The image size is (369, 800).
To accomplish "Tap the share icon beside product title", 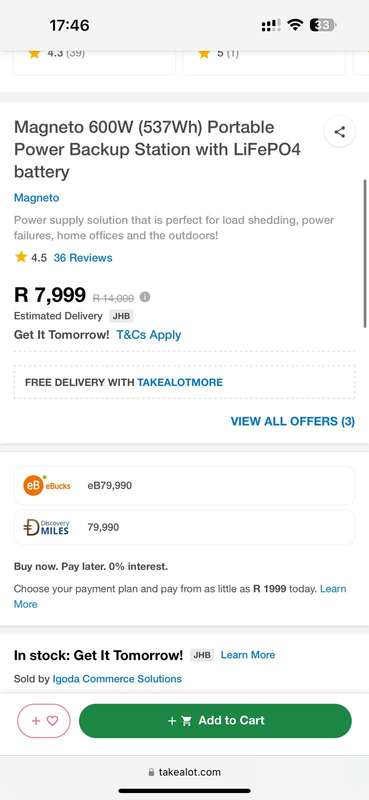I will click(340, 132).
